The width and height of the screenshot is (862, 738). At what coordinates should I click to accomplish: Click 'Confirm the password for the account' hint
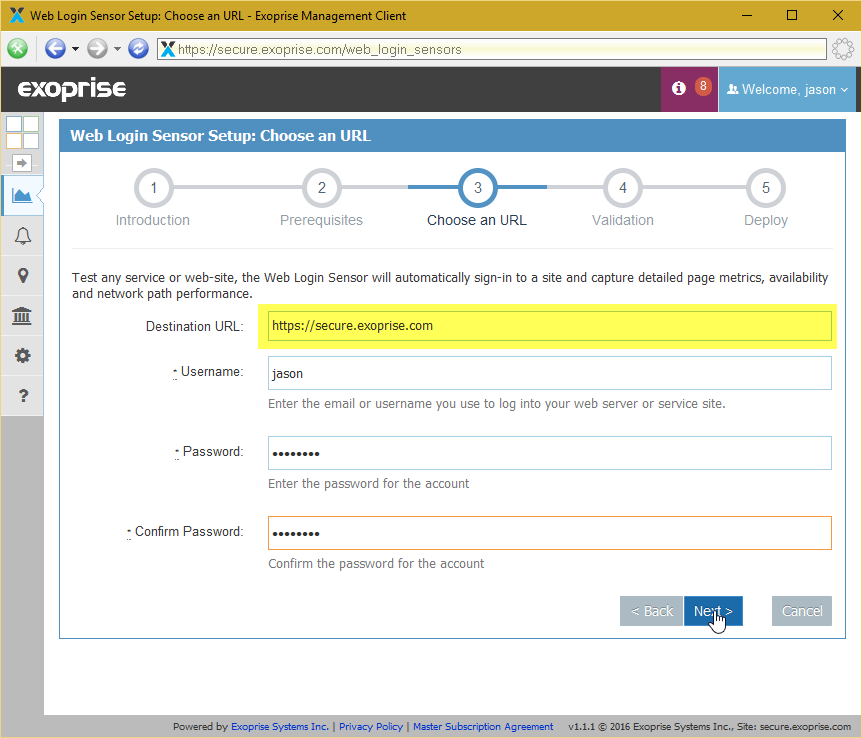pyautogui.click(x=376, y=564)
